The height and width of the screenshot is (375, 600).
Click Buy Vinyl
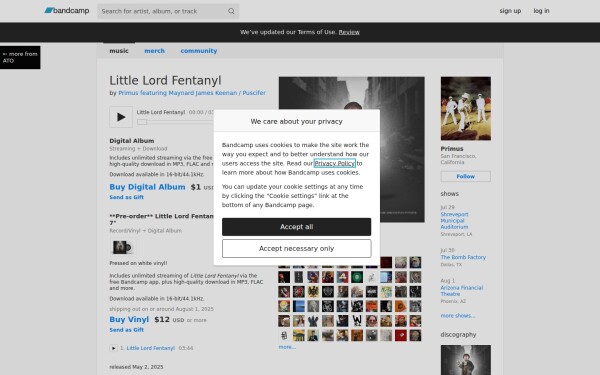click(129, 319)
